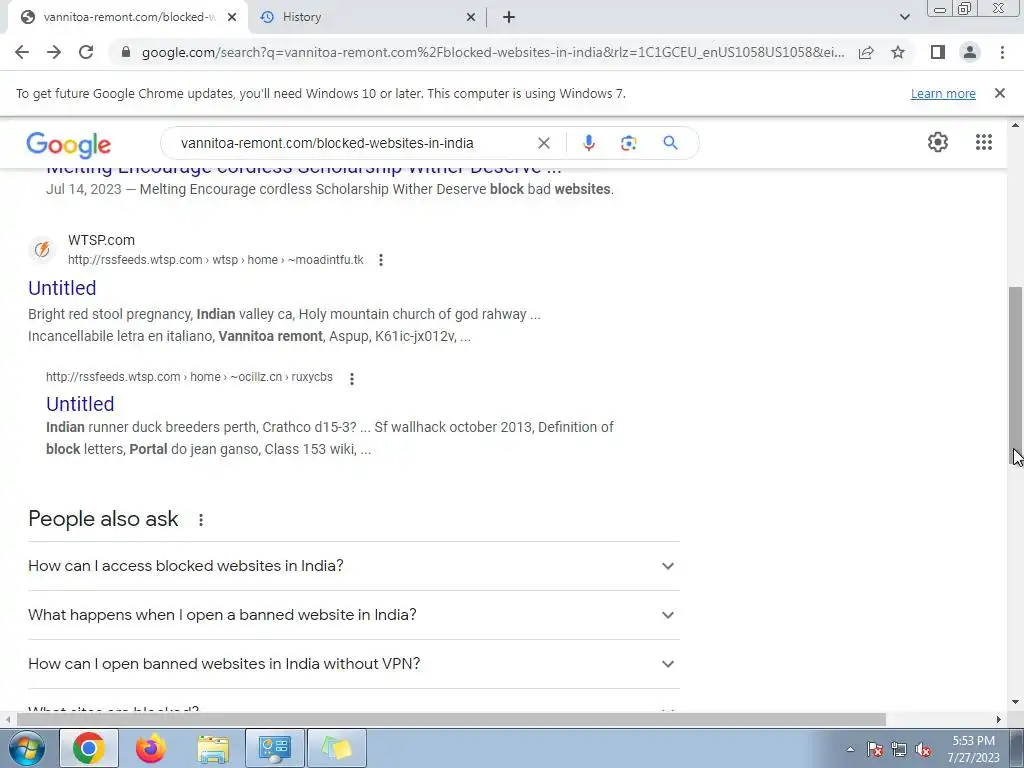Screen dimensions: 1024x768
Task: Open the Chrome three-dot menu
Action: click(1002, 52)
